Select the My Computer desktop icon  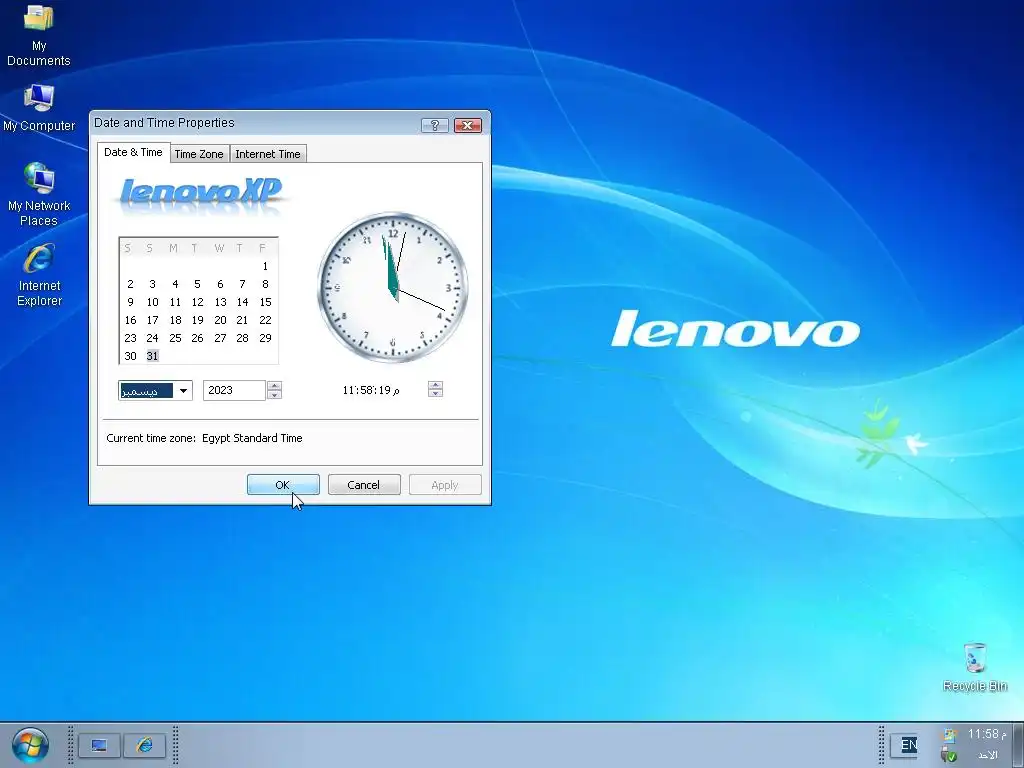pos(39,108)
